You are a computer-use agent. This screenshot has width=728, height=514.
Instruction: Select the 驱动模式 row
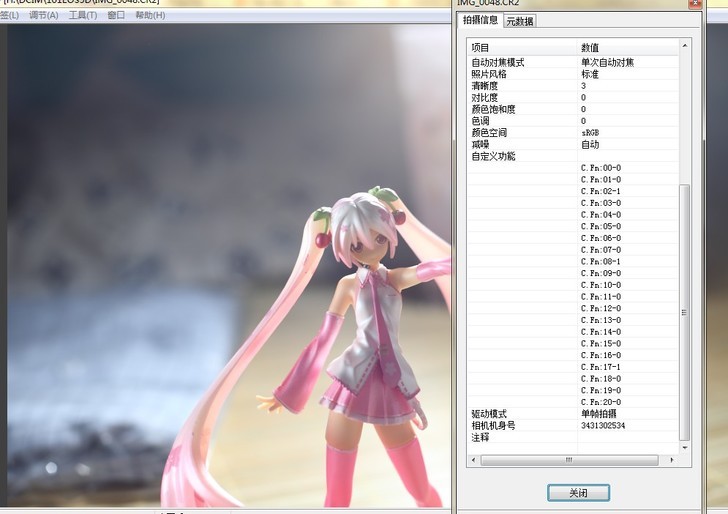click(573, 414)
